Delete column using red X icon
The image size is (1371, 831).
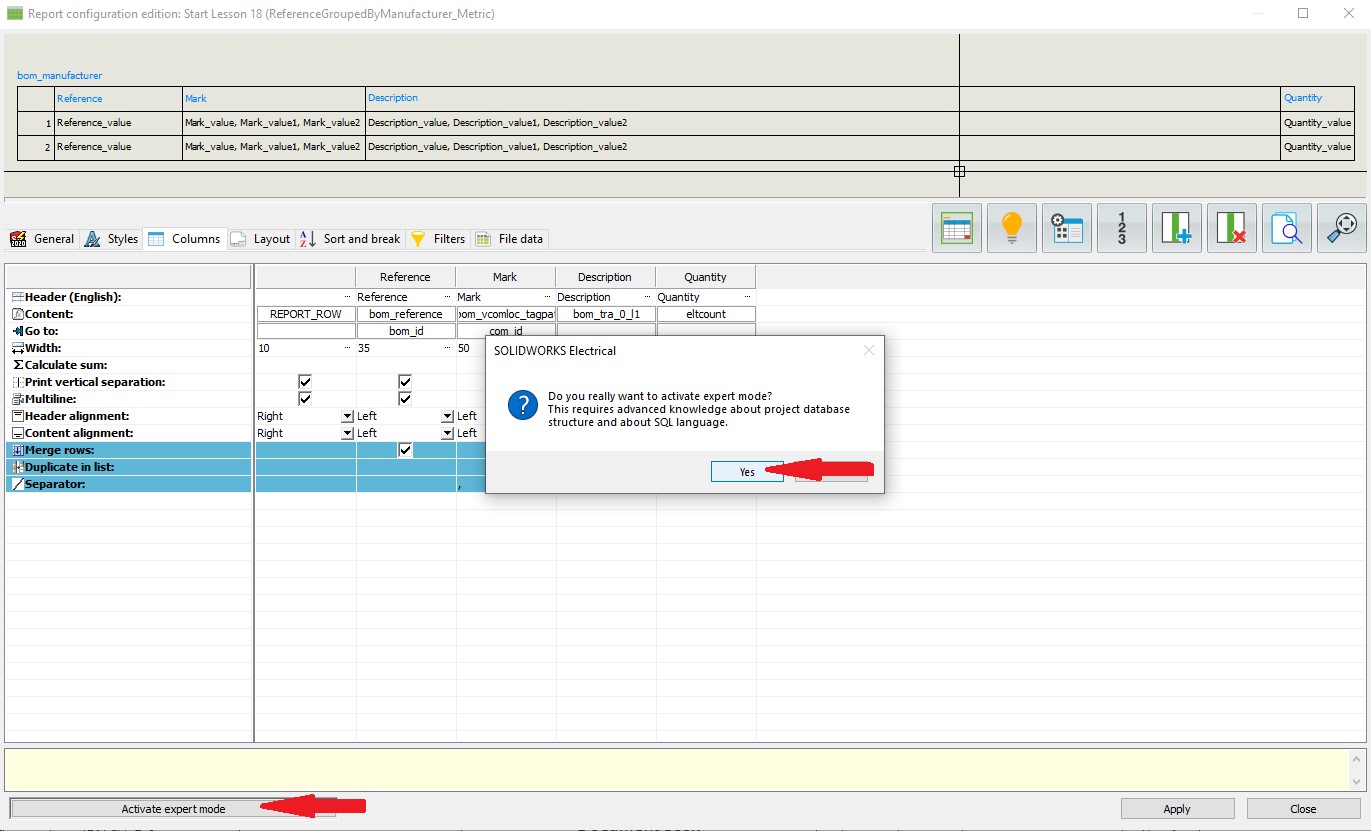click(x=1231, y=228)
